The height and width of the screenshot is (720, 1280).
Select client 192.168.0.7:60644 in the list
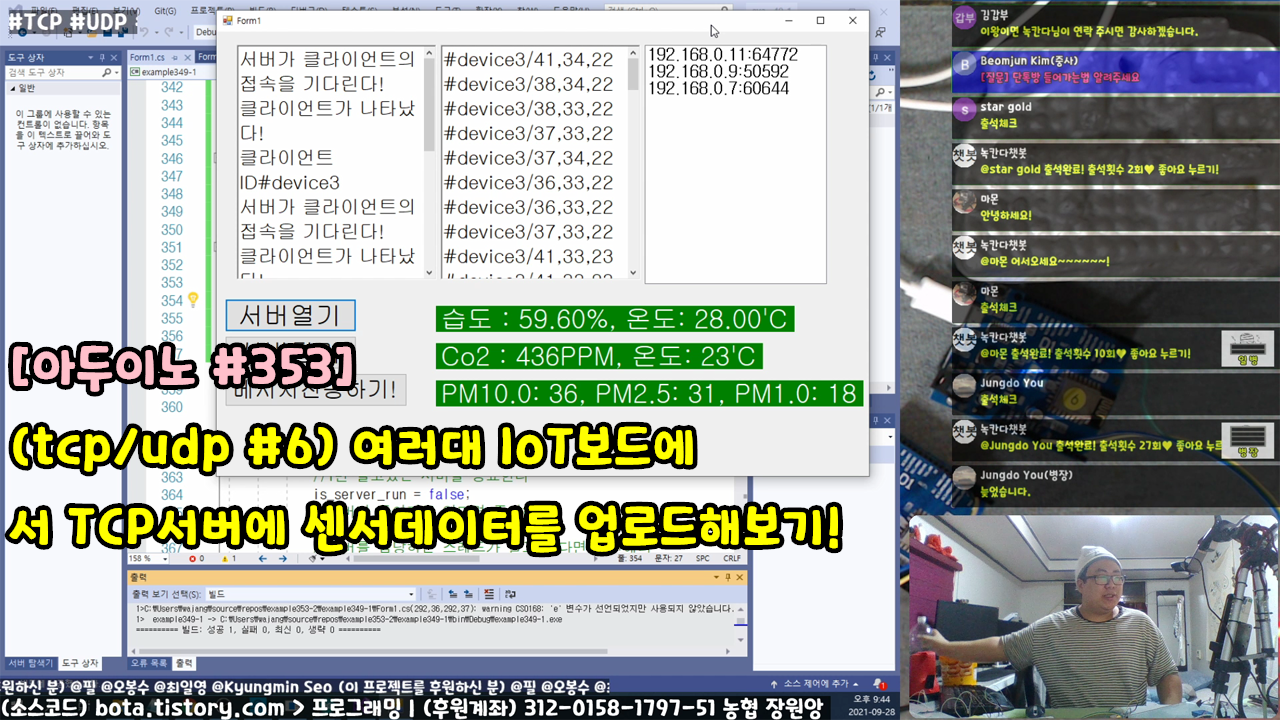pyautogui.click(x=719, y=89)
